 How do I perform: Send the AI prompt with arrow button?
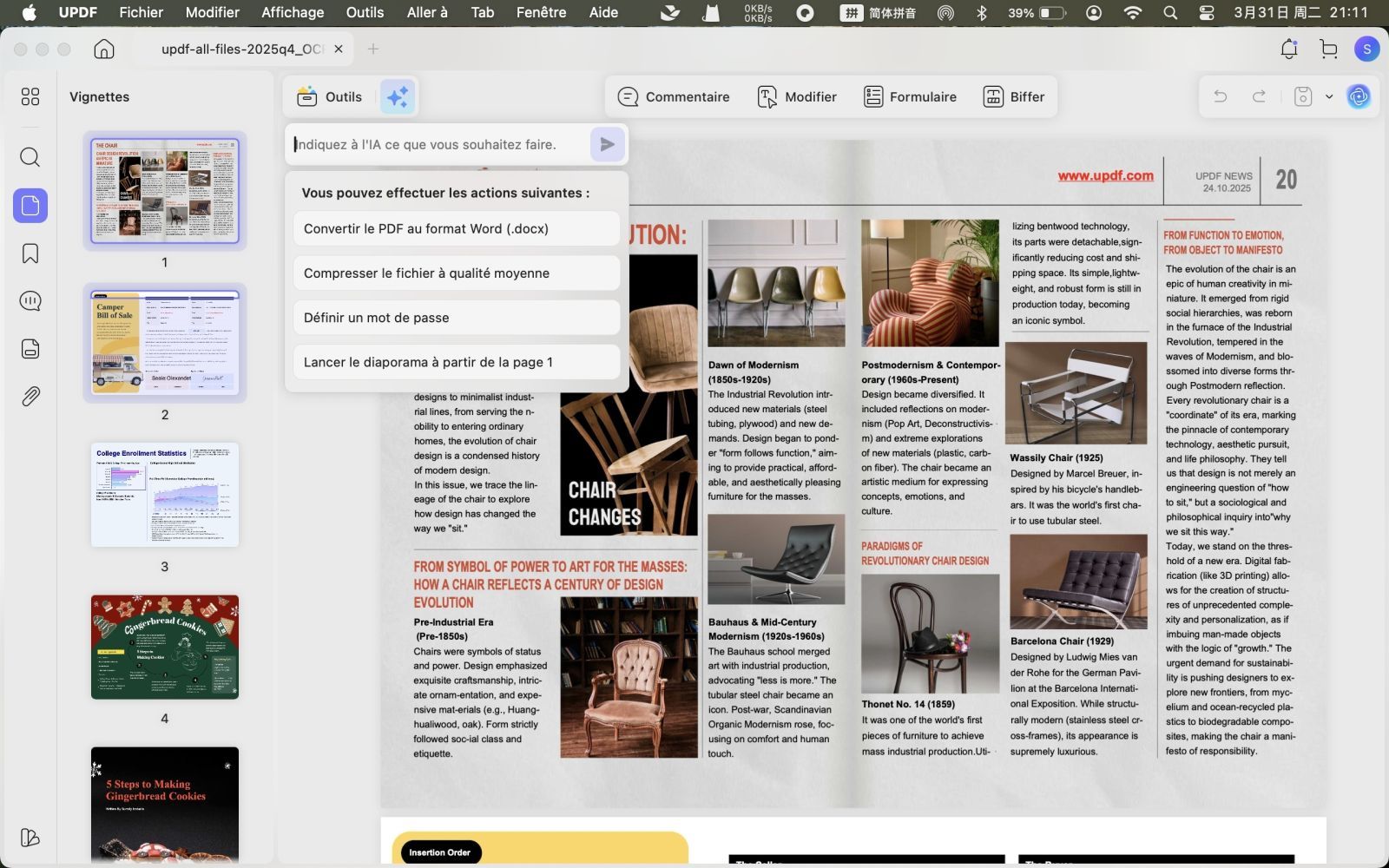(607, 144)
